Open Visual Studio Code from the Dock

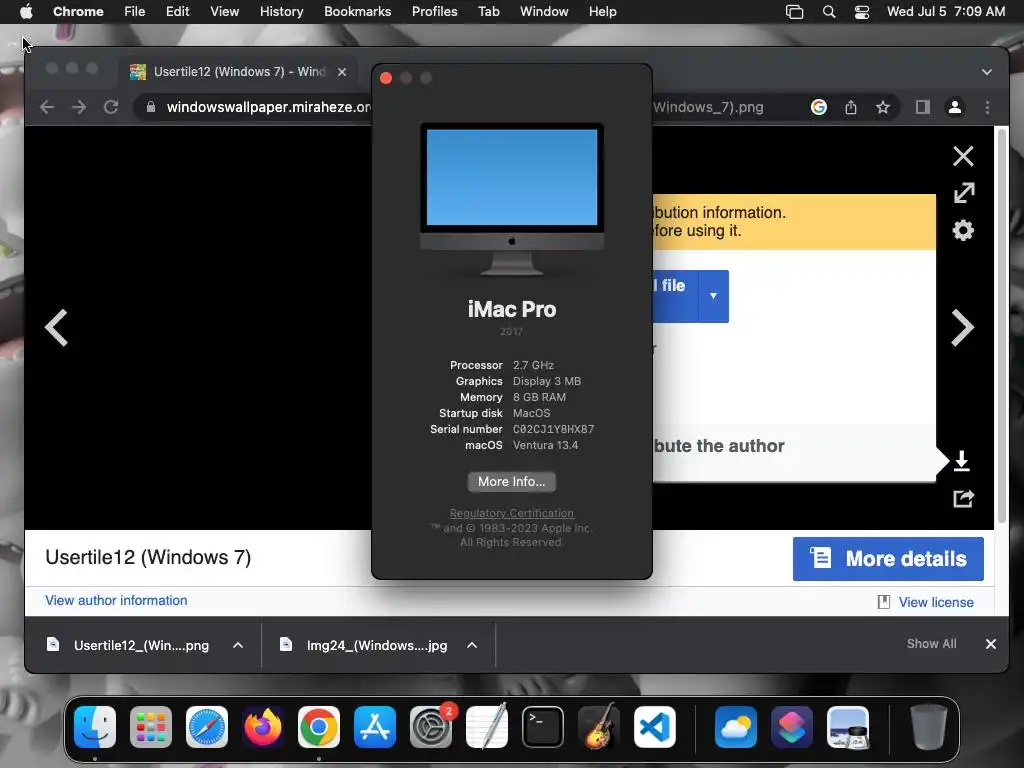[x=655, y=727]
